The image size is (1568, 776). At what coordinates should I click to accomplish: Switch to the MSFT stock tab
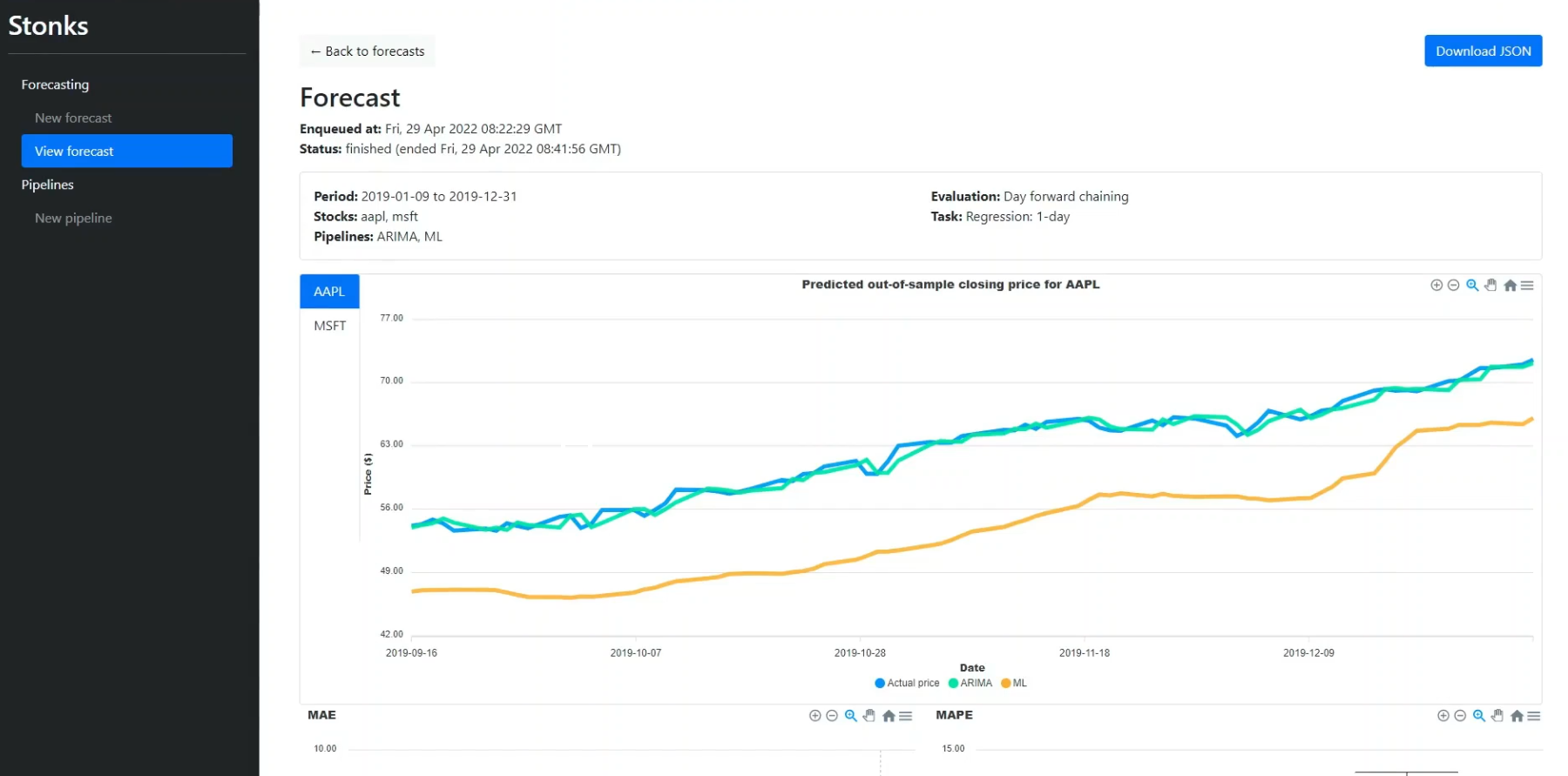330,326
